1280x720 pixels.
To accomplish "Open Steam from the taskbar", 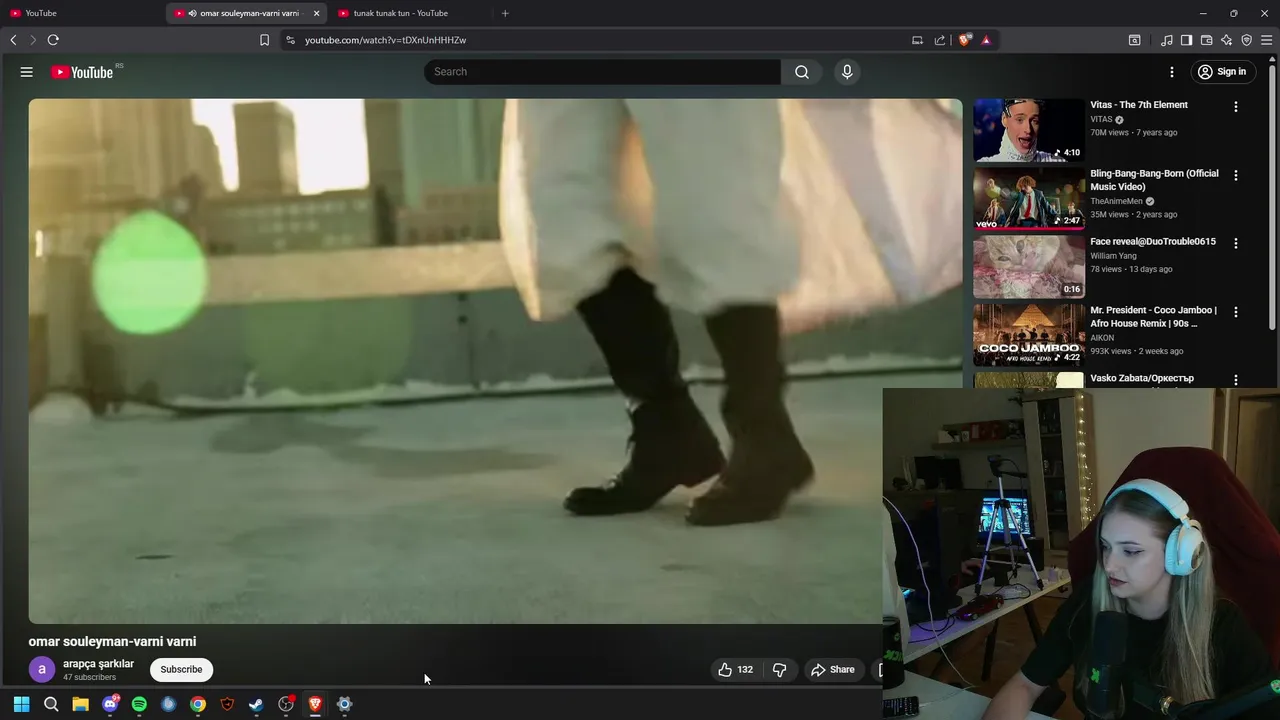I will 256,704.
